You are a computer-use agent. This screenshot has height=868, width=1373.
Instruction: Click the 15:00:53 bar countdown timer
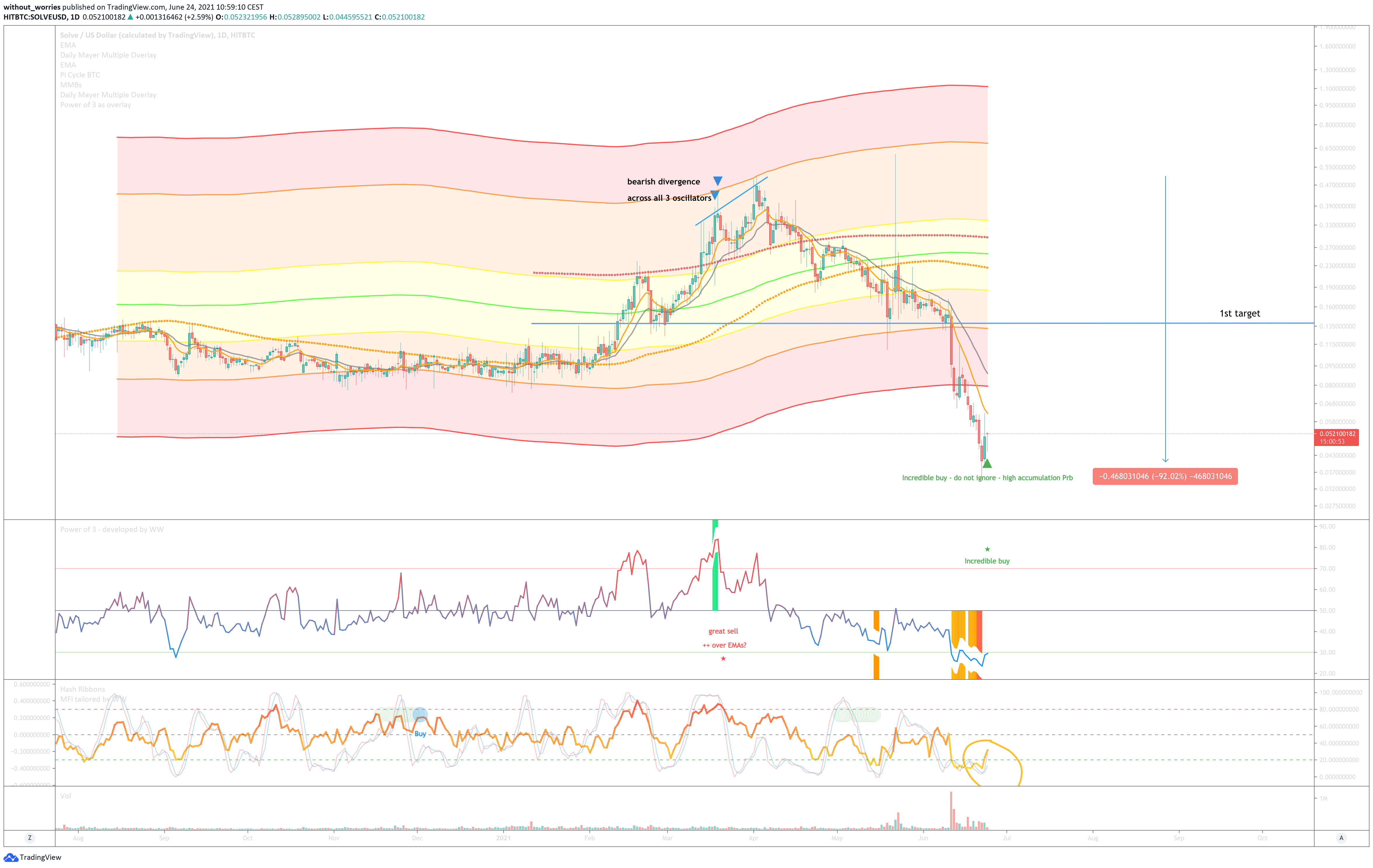click(x=1332, y=441)
